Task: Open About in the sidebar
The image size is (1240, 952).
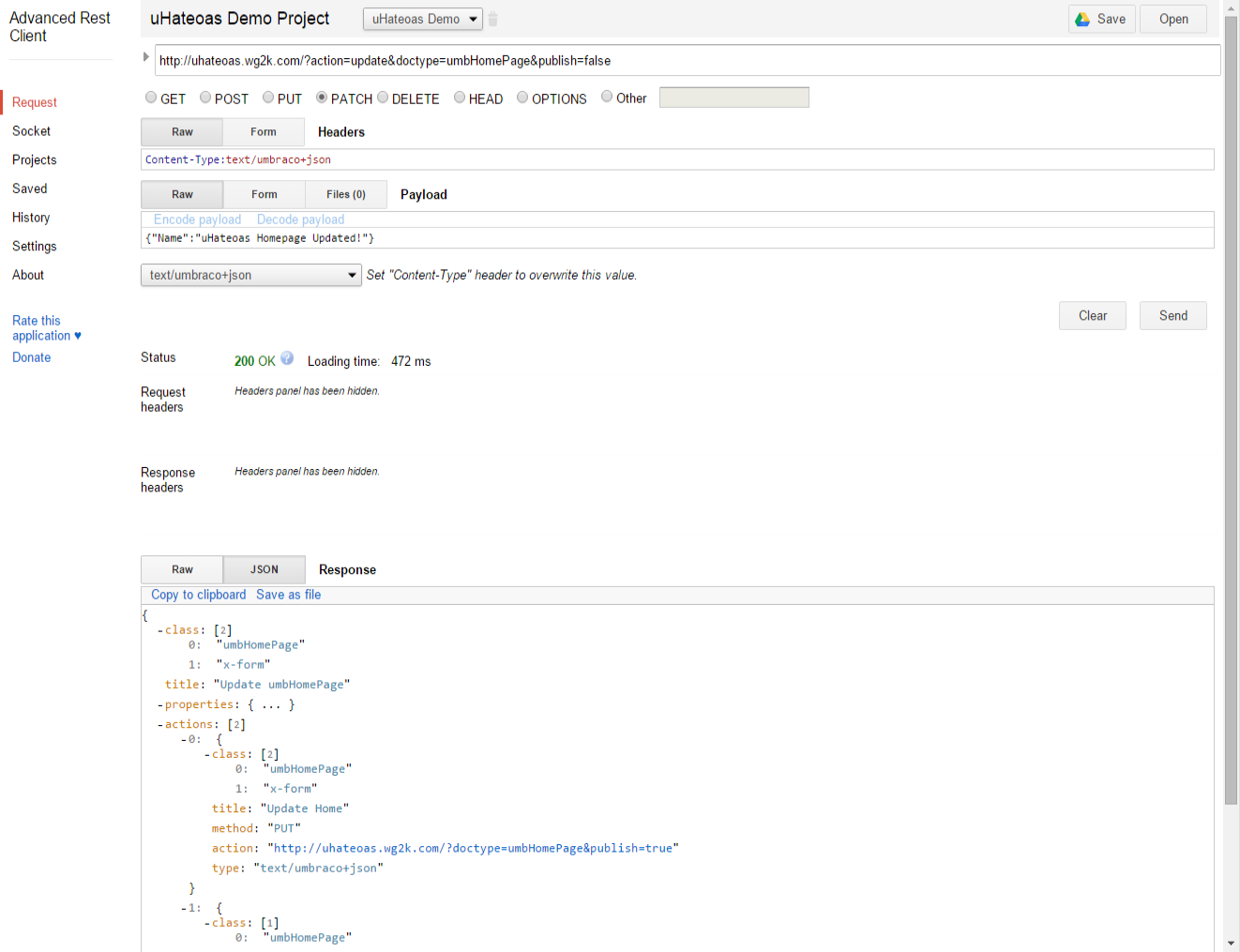Action: tap(28, 275)
